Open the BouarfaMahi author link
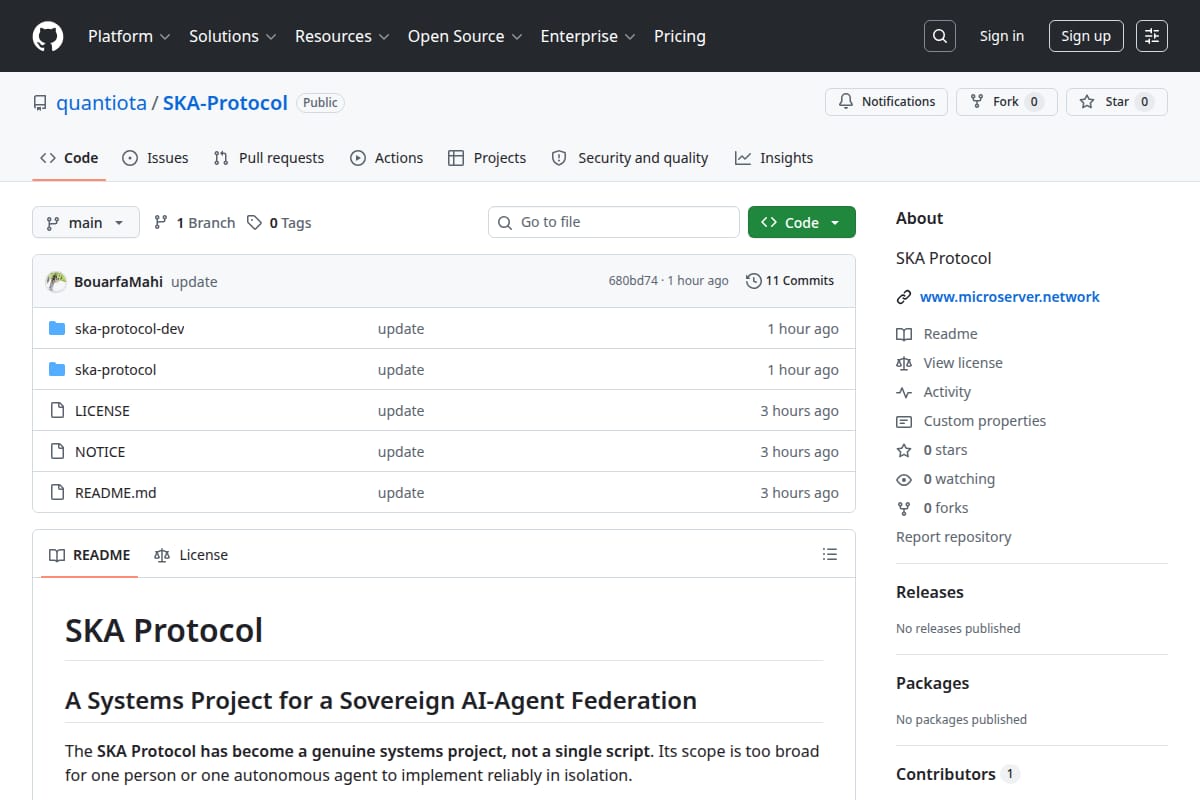 [x=118, y=282]
